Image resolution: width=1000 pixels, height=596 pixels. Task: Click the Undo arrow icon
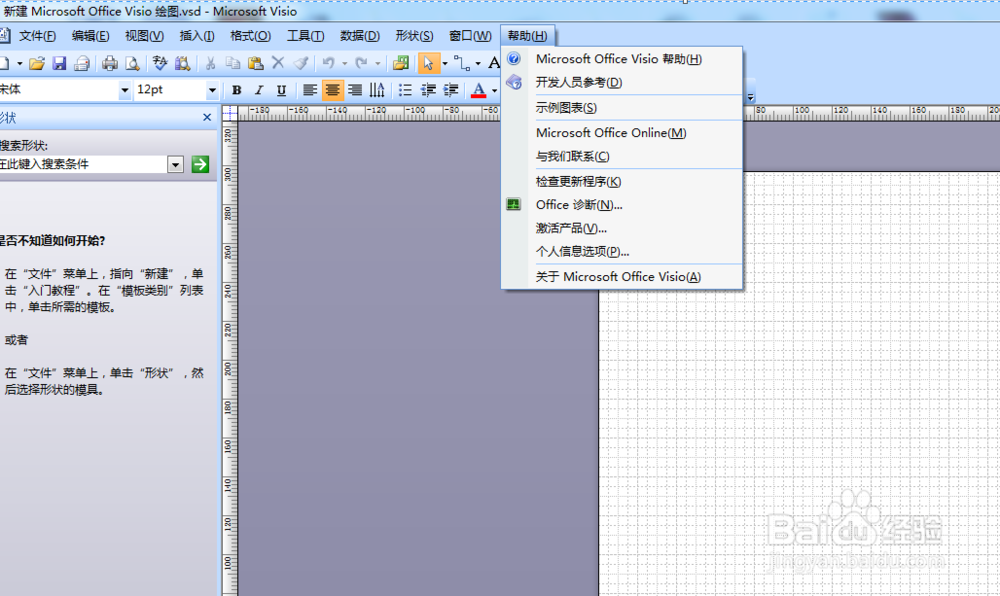point(328,63)
